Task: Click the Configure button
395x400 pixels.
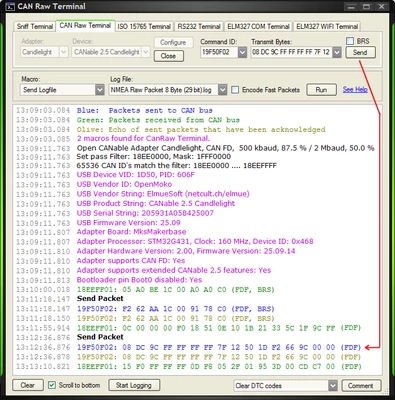Action: coord(173,42)
